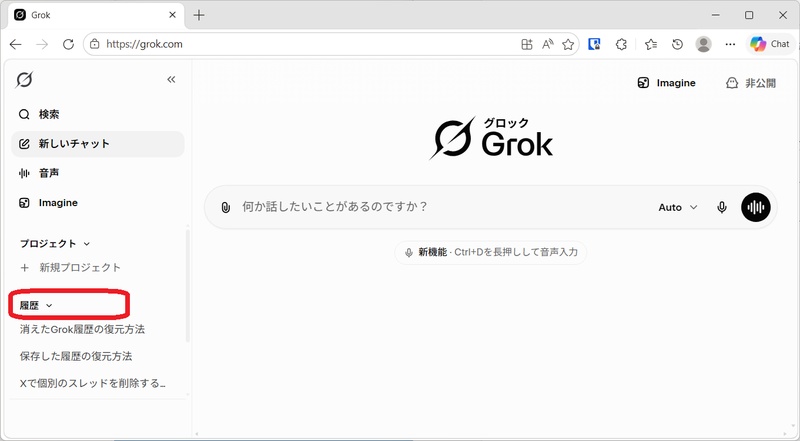Collapse the プロジェクト section chevron

coord(87,244)
